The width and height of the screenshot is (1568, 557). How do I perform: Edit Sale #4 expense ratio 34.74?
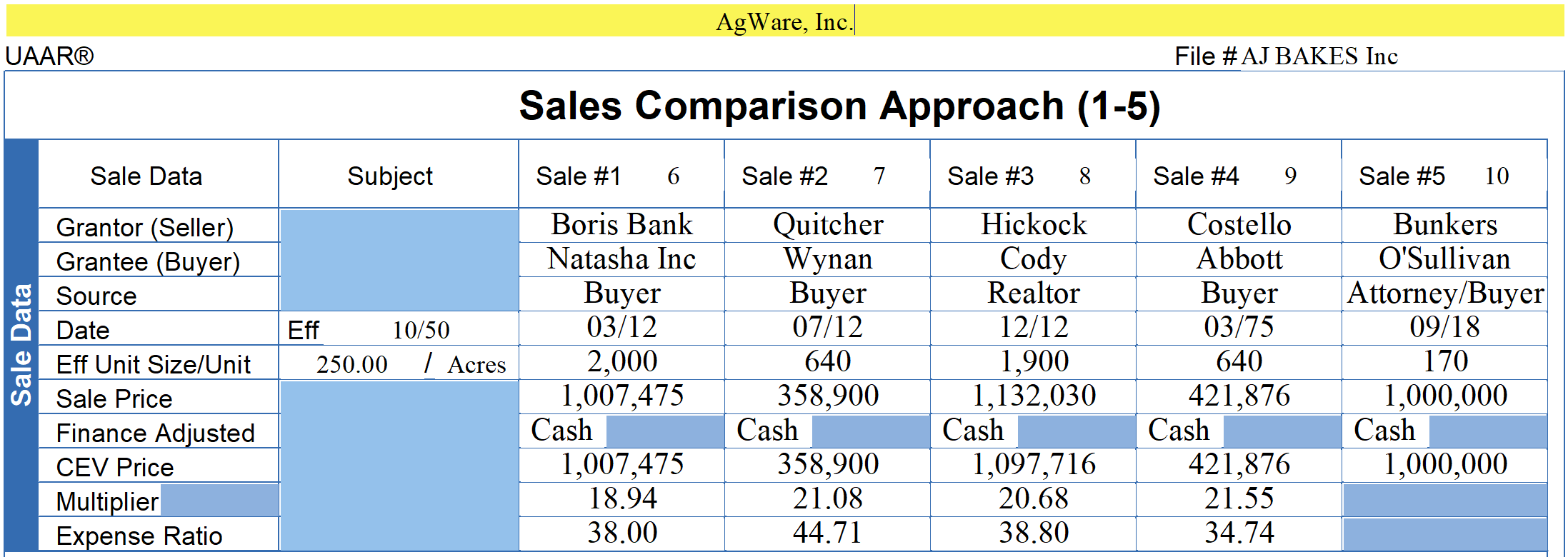click(1239, 533)
